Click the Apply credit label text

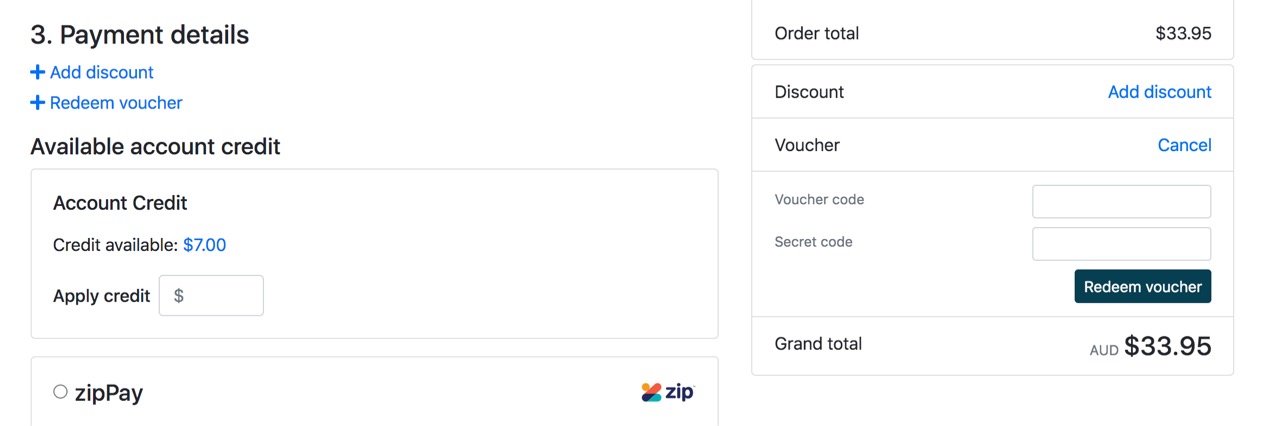point(101,296)
